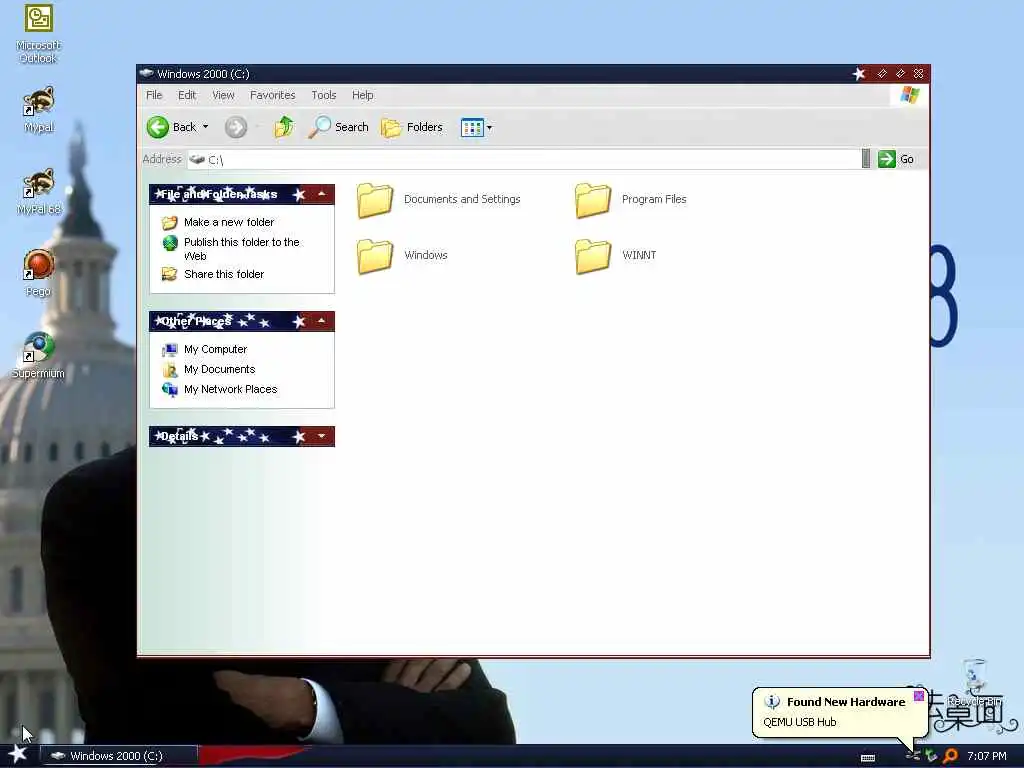1024x768 pixels.
Task: Open the File menu
Action: click(154, 95)
